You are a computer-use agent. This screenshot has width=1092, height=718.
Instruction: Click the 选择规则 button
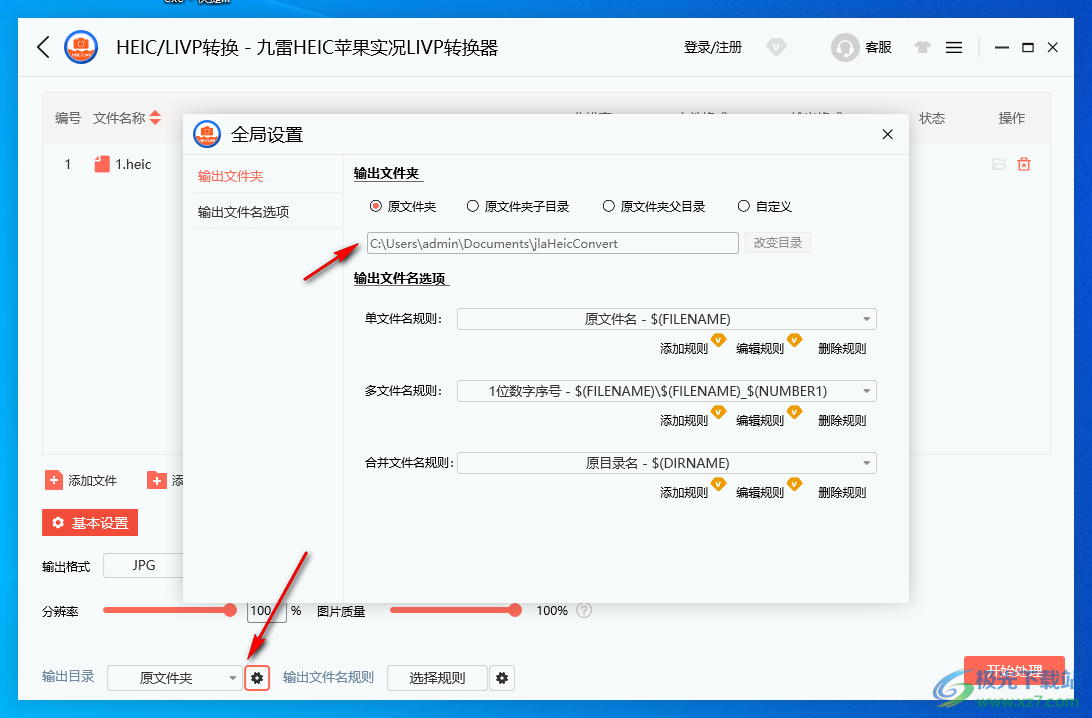437,678
